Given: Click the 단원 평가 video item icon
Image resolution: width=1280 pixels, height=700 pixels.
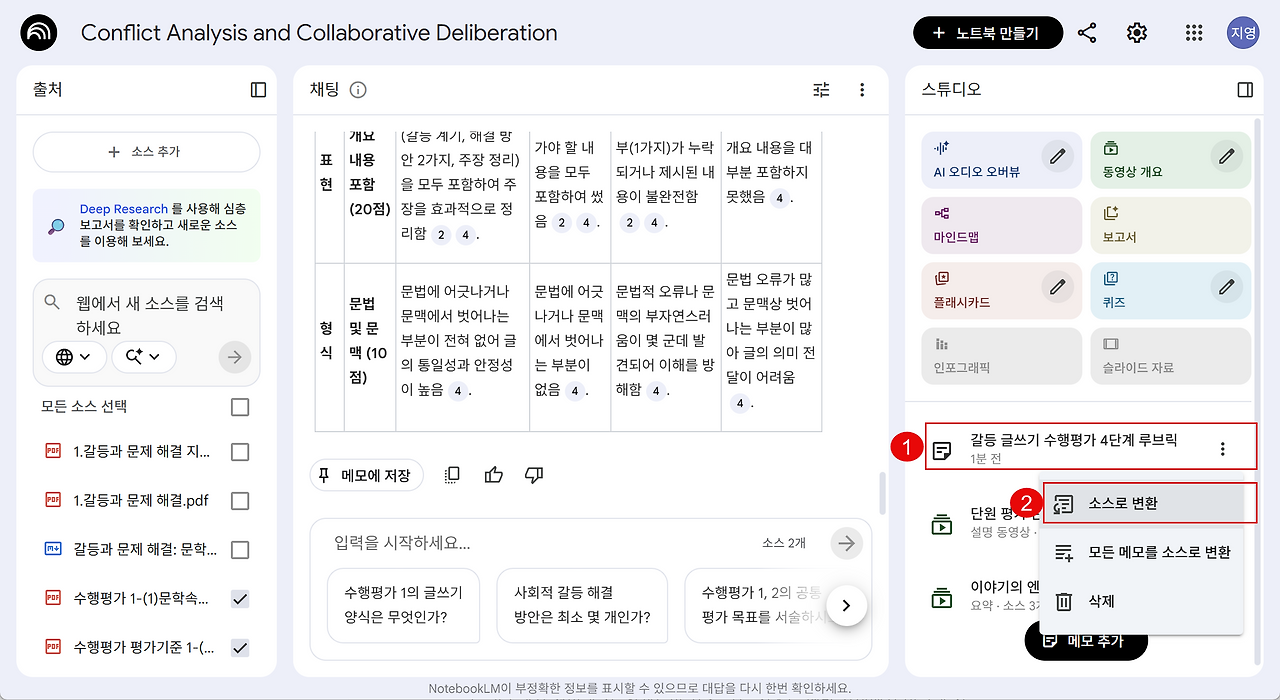Looking at the screenshot, I should pyautogui.click(x=941, y=523).
